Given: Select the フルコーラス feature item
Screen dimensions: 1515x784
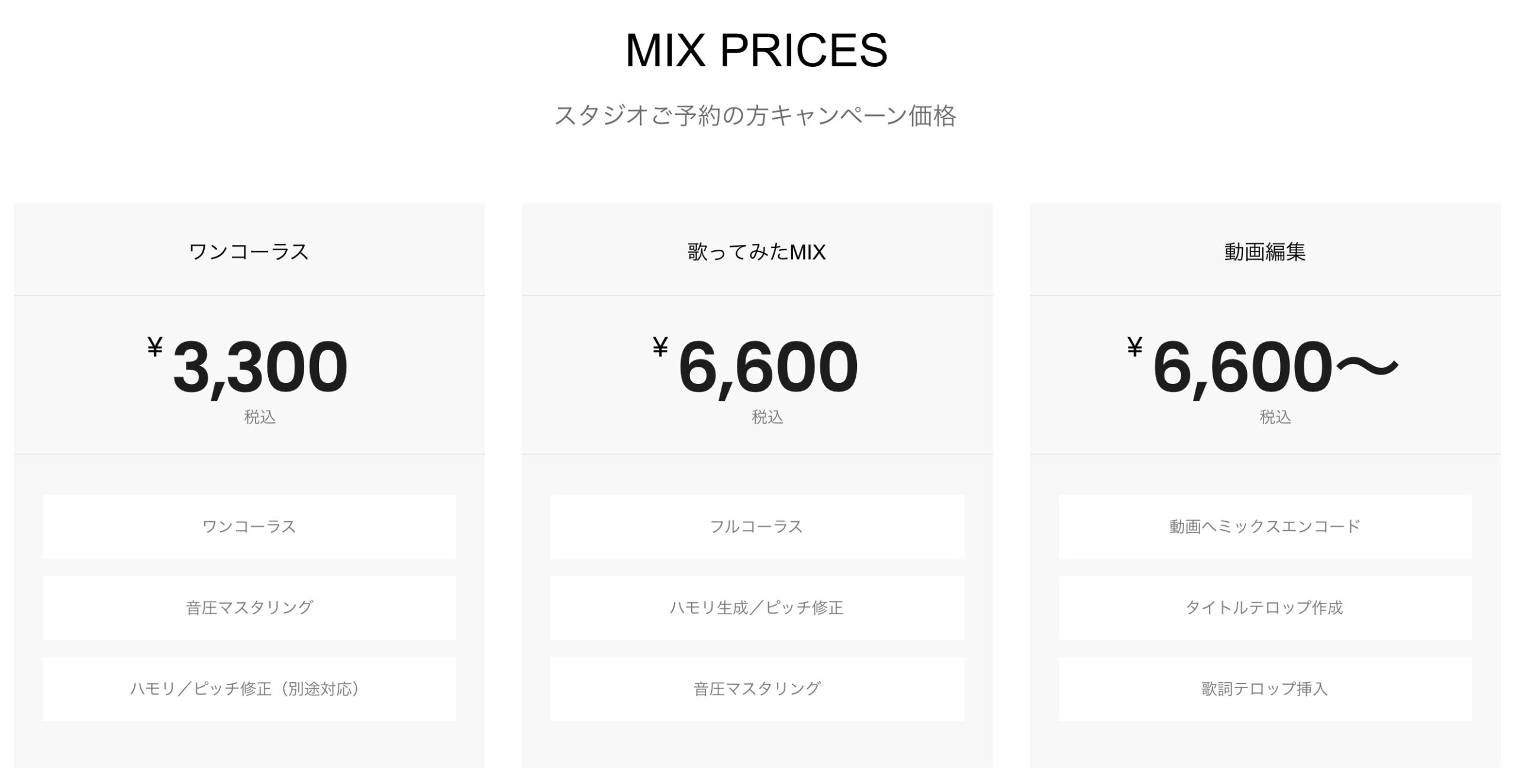Looking at the screenshot, I should (757, 527).
